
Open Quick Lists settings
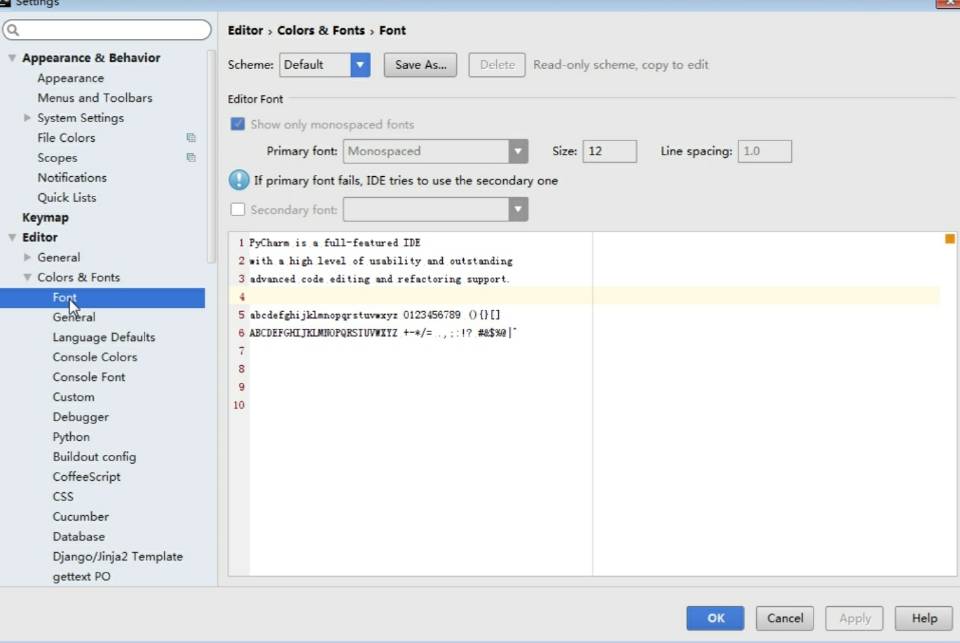point(67,198)
